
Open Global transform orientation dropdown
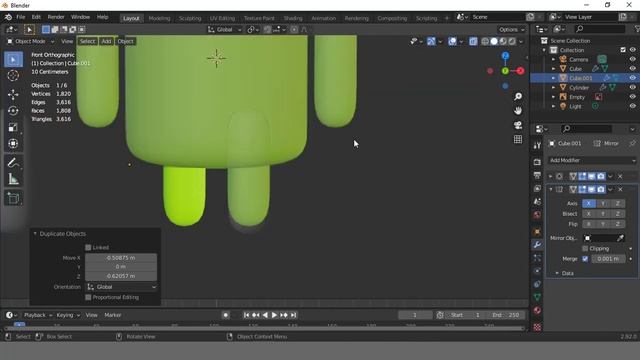click(224, 29)
